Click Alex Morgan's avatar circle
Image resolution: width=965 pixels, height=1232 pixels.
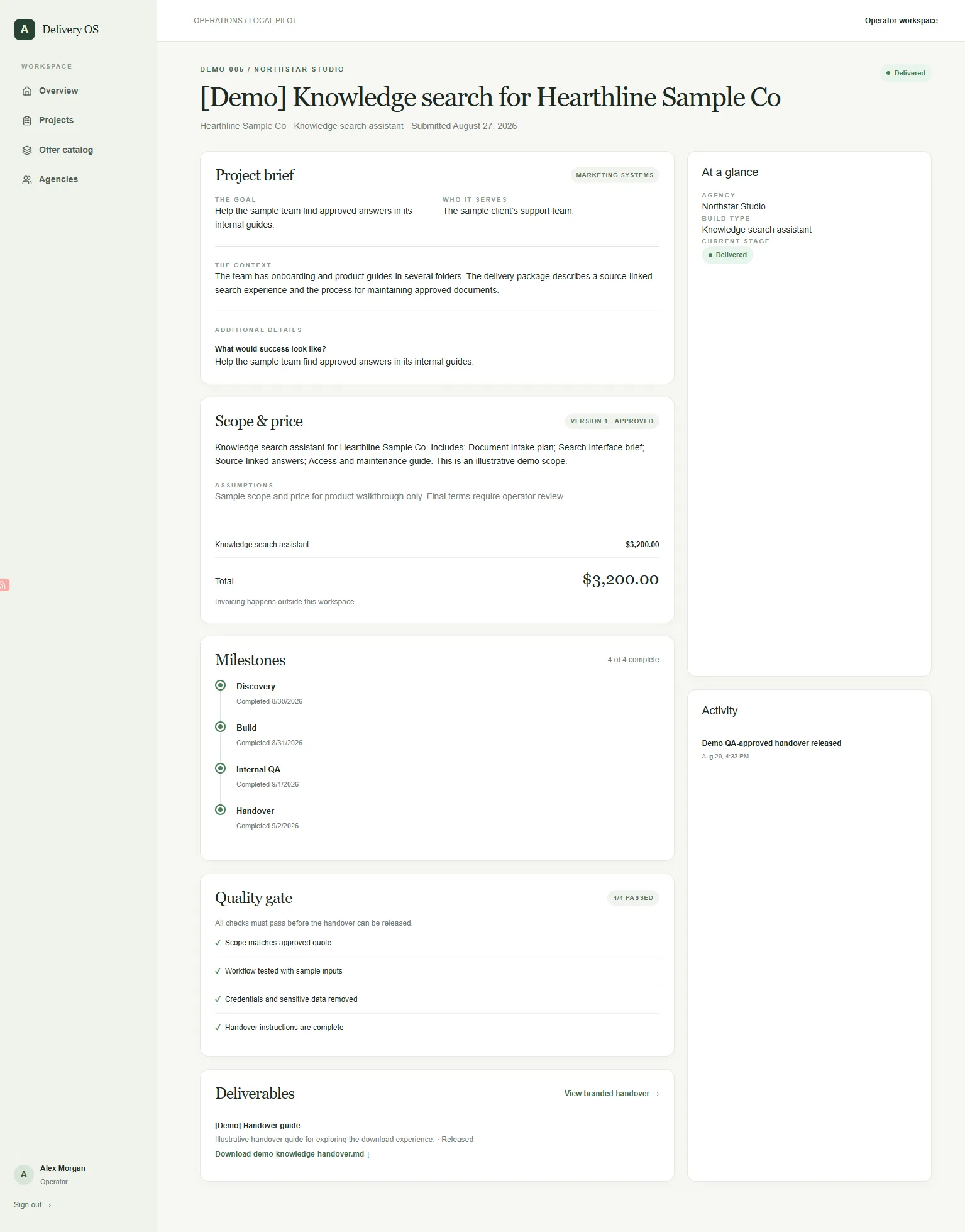(24, 1174)
